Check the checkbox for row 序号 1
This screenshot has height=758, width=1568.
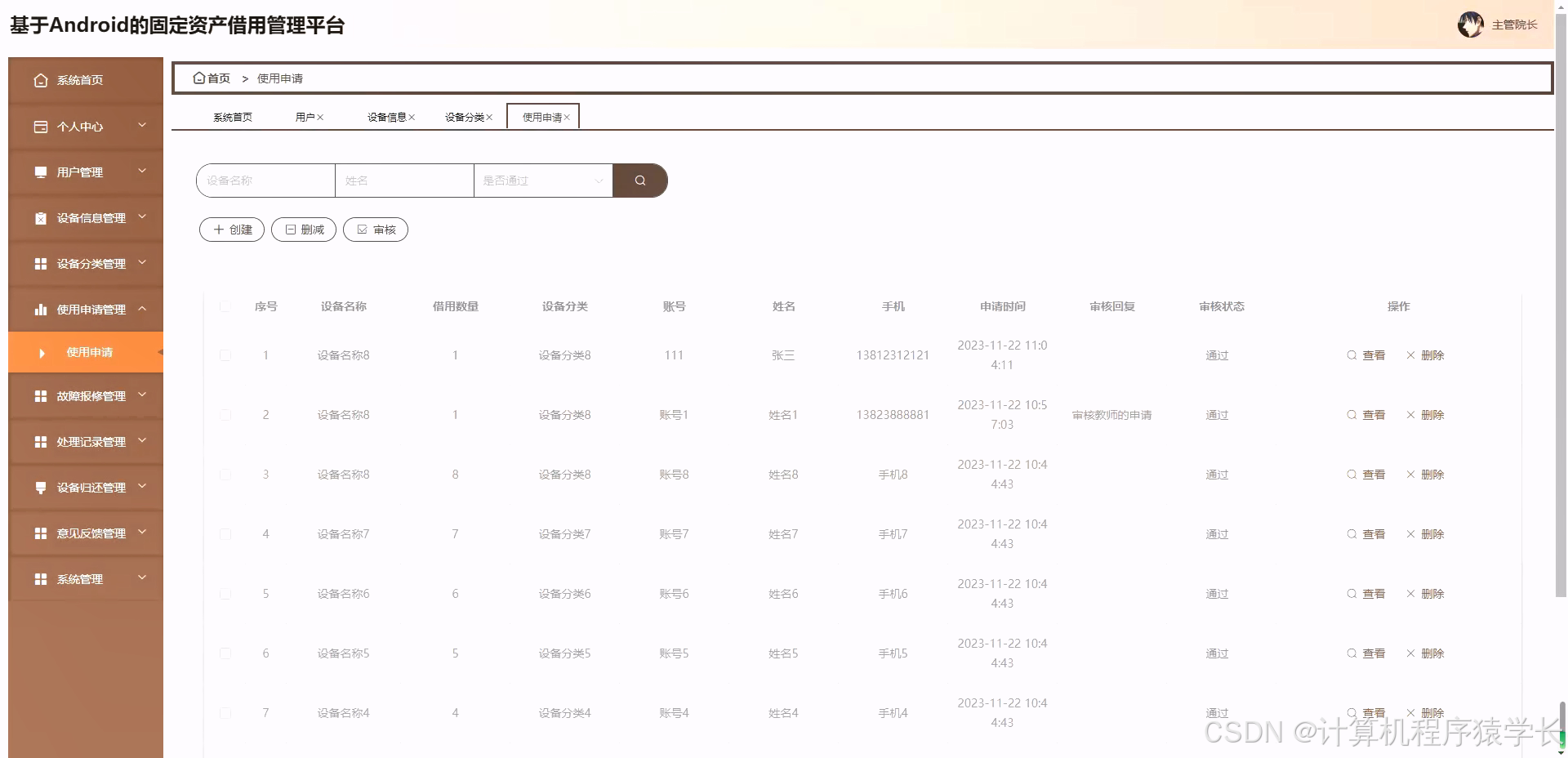pyautogui.click(x=226, y=355)
